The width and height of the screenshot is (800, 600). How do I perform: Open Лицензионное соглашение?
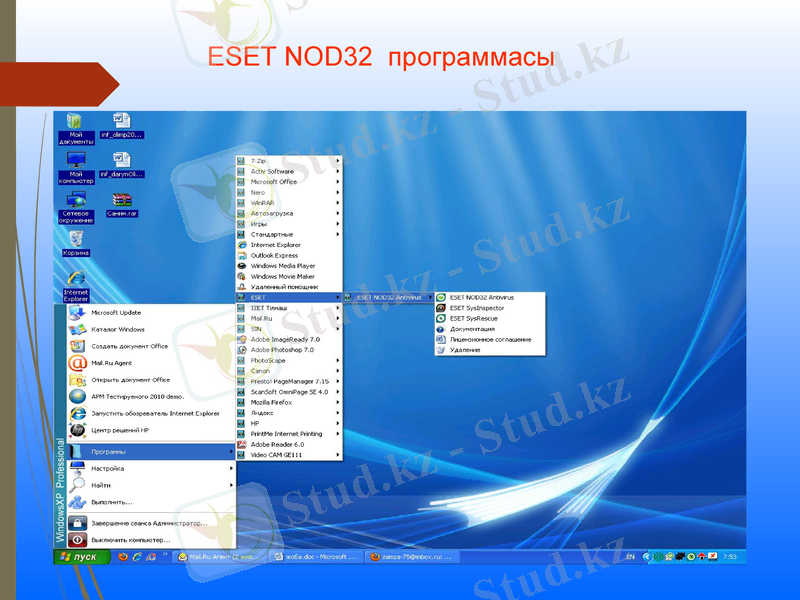[x=490, y=339]
